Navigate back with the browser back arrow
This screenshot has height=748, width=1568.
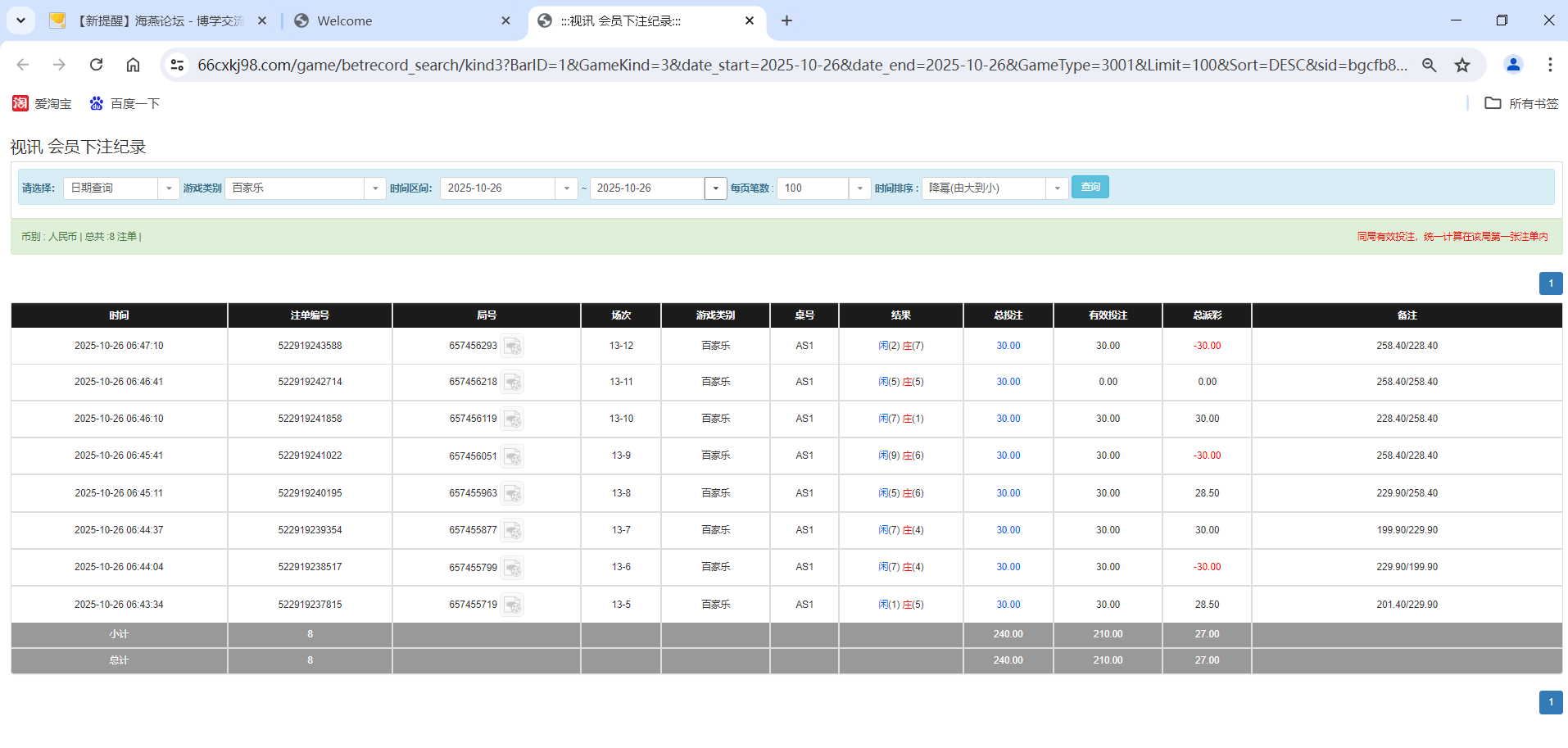click(x=22, y=65)
